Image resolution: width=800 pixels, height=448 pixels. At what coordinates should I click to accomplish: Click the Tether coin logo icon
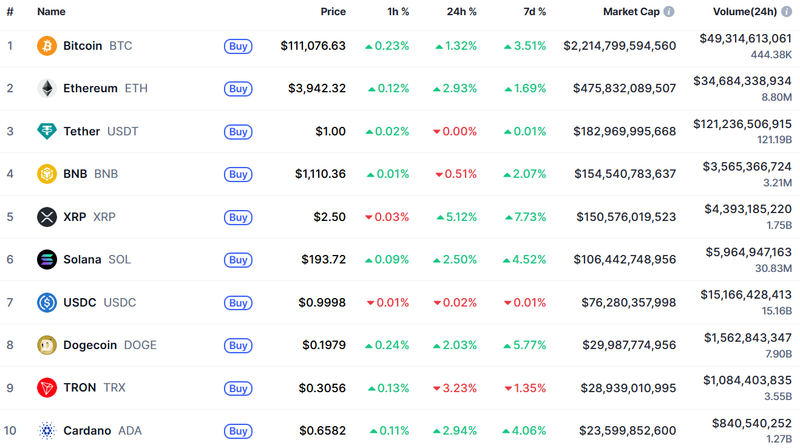coord(47,131)
